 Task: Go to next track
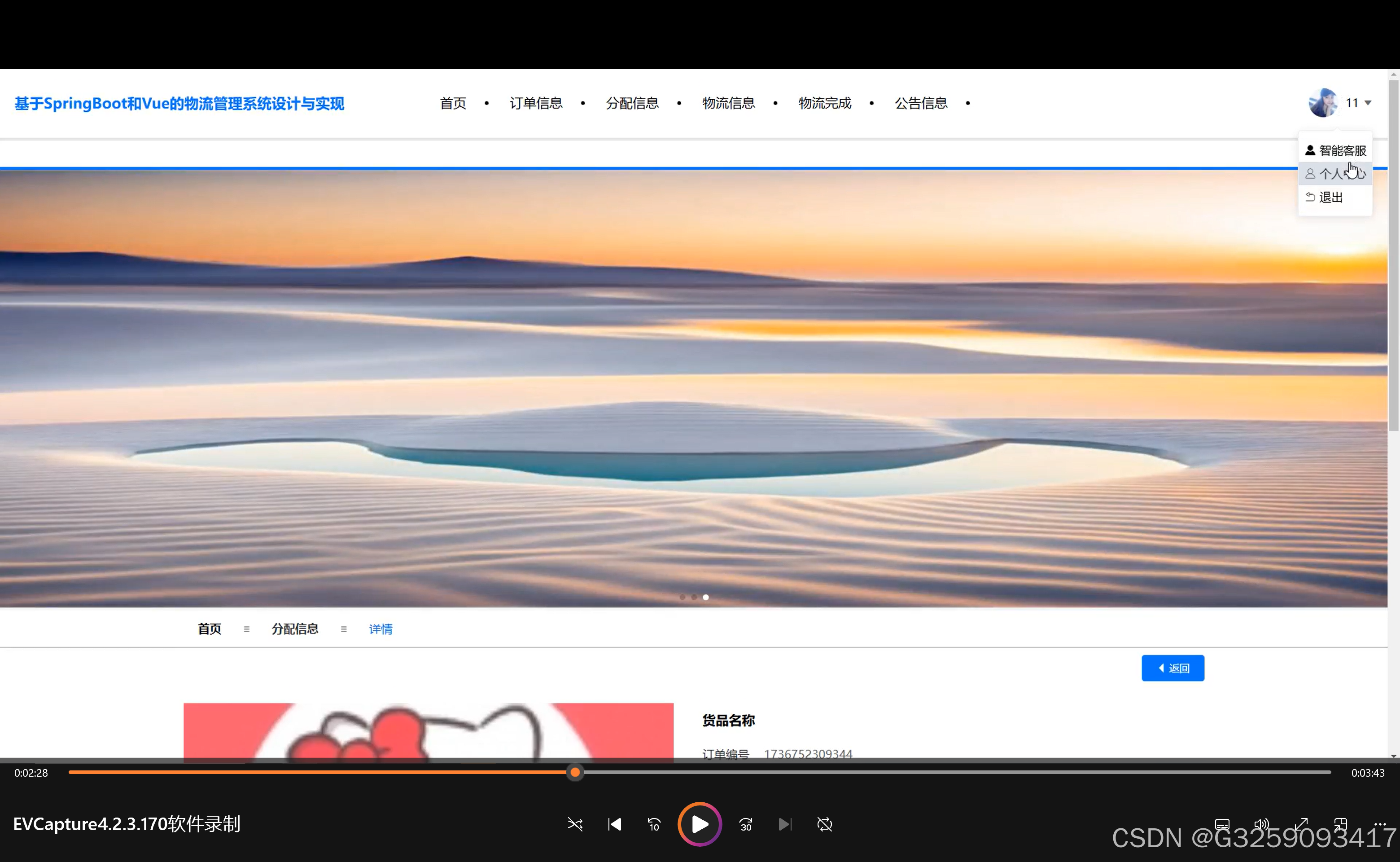pos(785,824)
